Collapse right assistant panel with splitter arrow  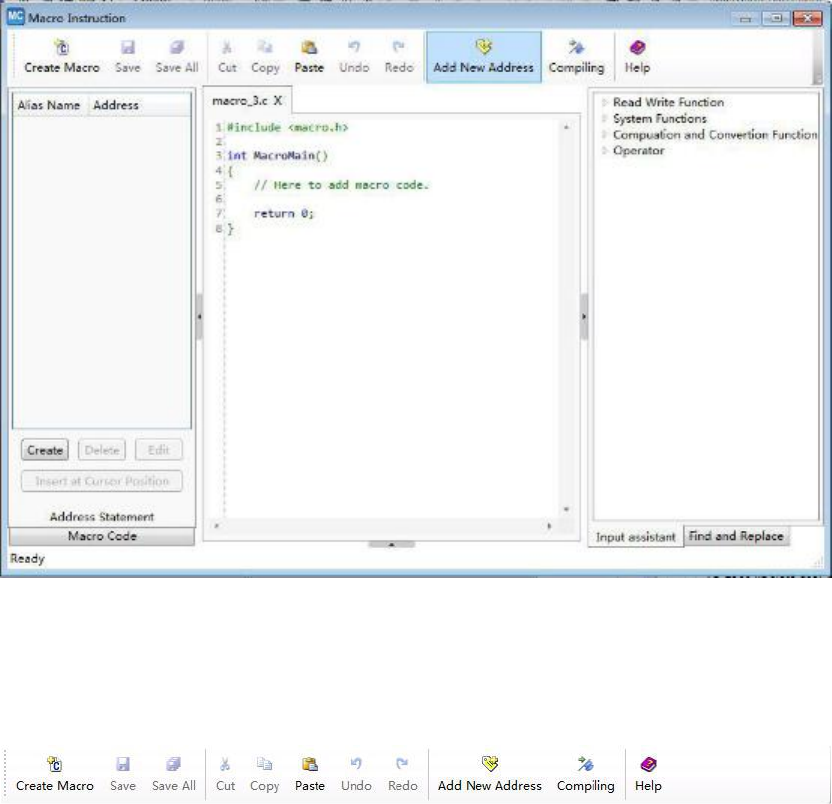584,317
